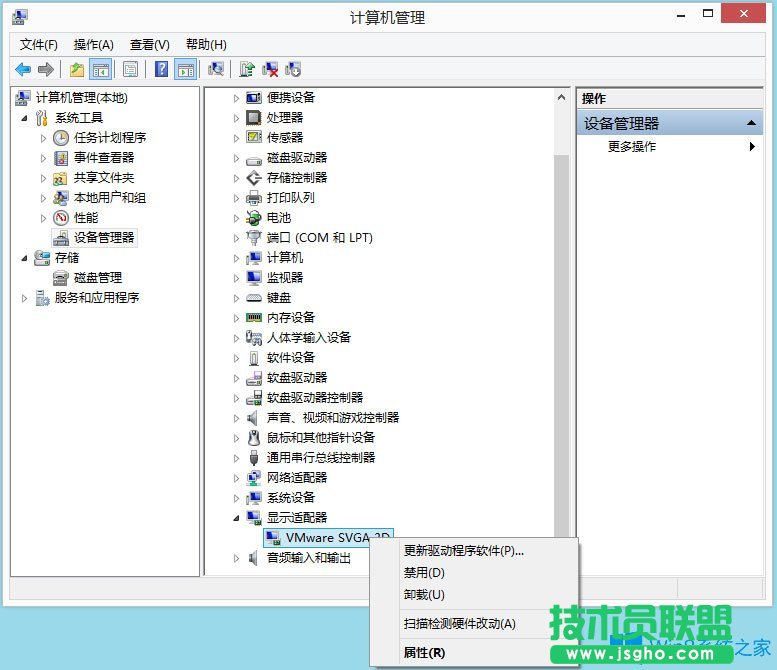Click the Update driver software toolbar icon

[247, 69]
